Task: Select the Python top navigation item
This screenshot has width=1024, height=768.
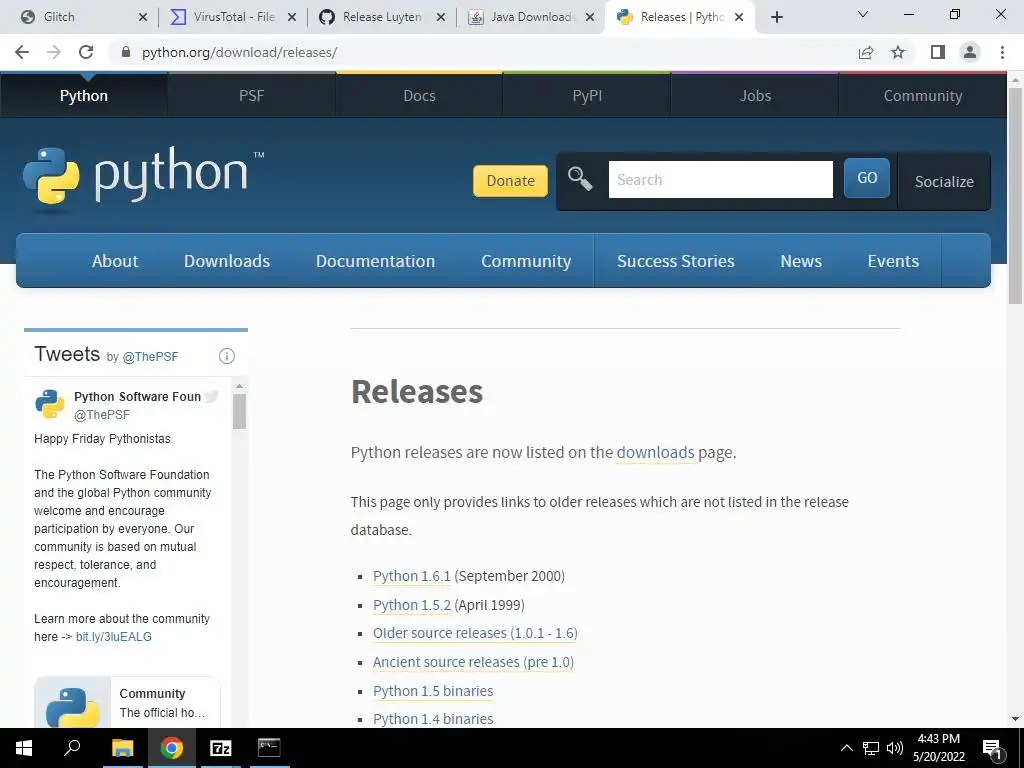Action: point(84,96)
